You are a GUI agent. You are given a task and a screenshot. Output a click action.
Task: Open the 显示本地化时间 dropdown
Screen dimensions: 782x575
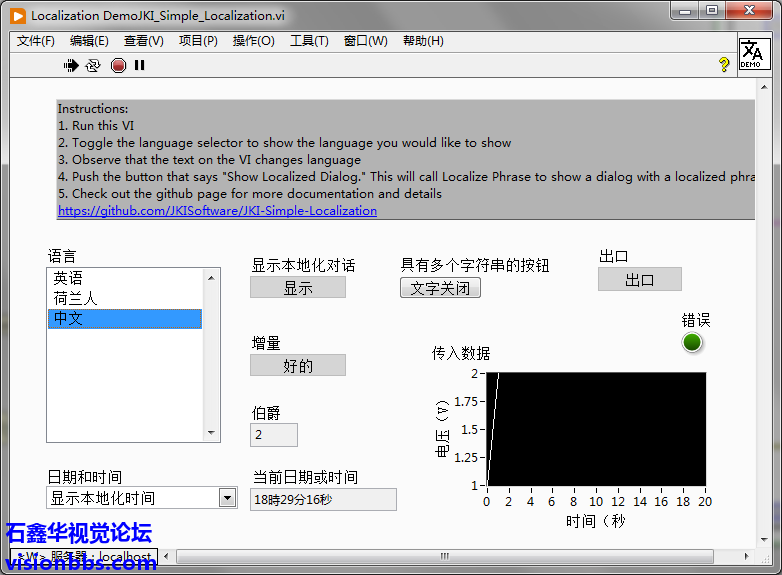point(227,498)
